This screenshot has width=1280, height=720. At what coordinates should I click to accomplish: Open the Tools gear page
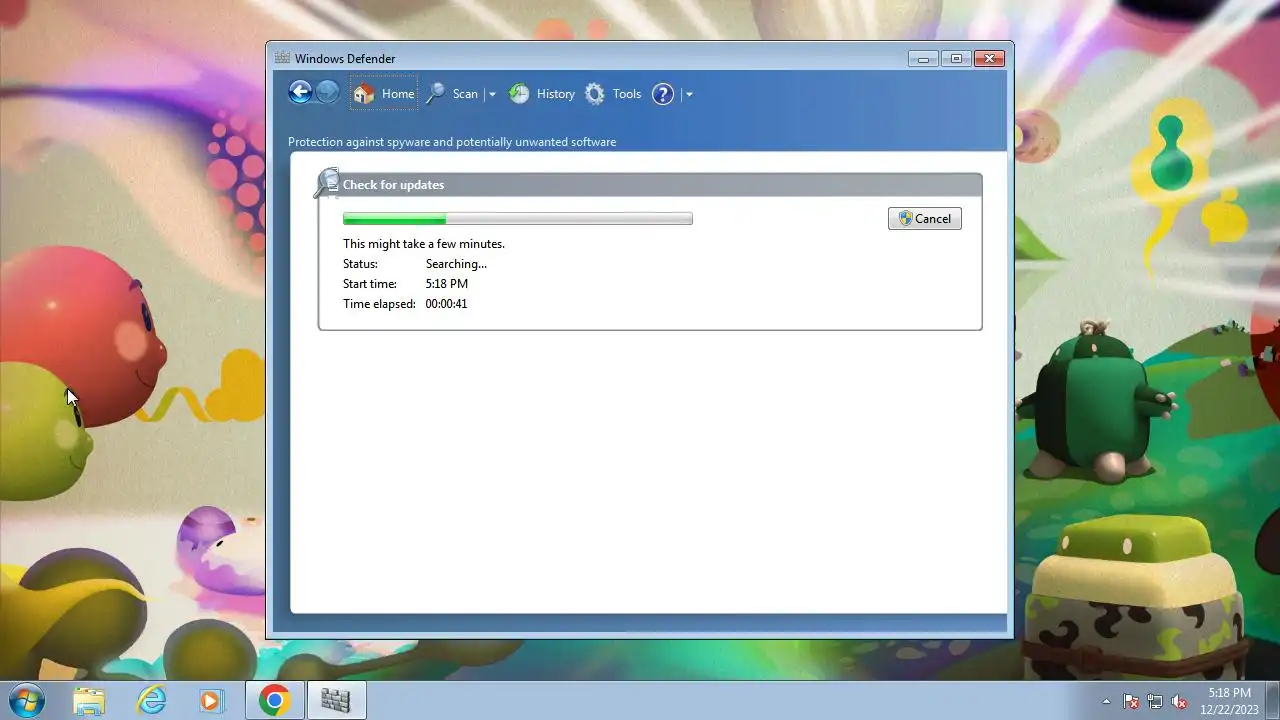pos(613,94)
